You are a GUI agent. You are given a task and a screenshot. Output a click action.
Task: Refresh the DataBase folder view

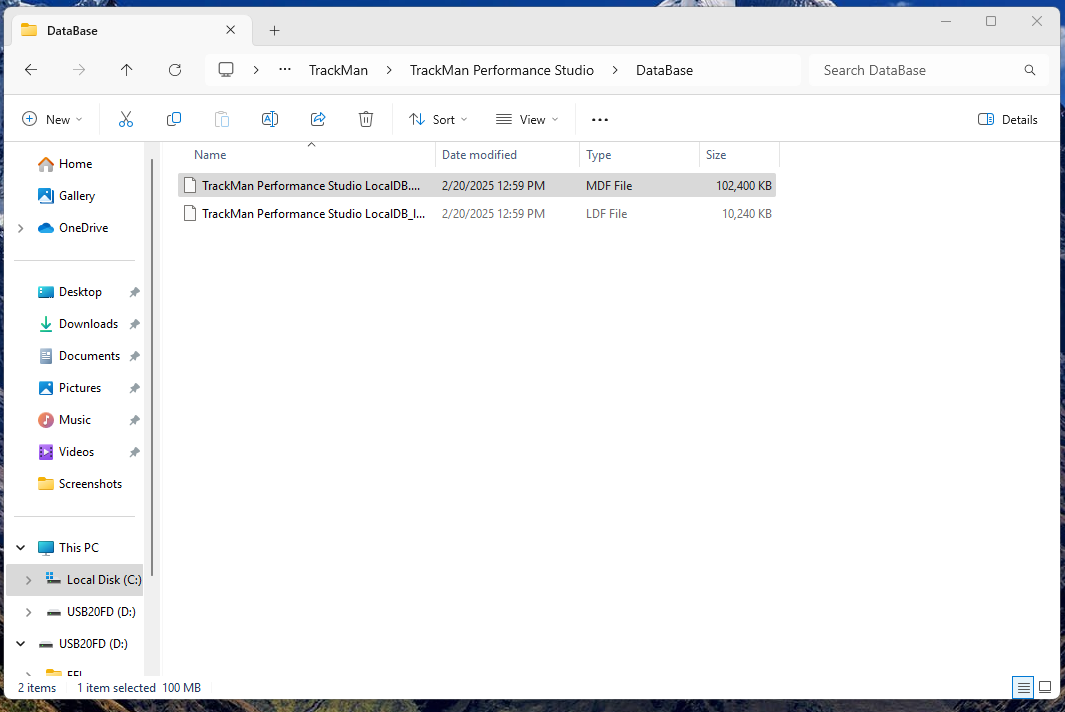[175, 70]
